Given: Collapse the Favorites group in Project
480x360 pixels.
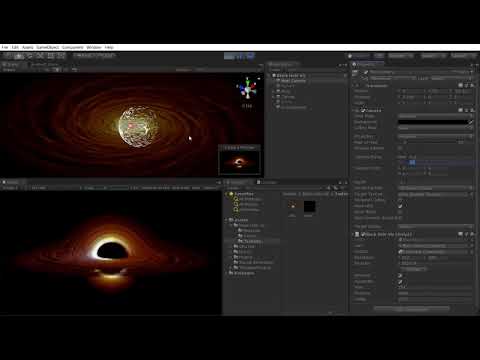Looking at the screenshot, I should (227, 194).
